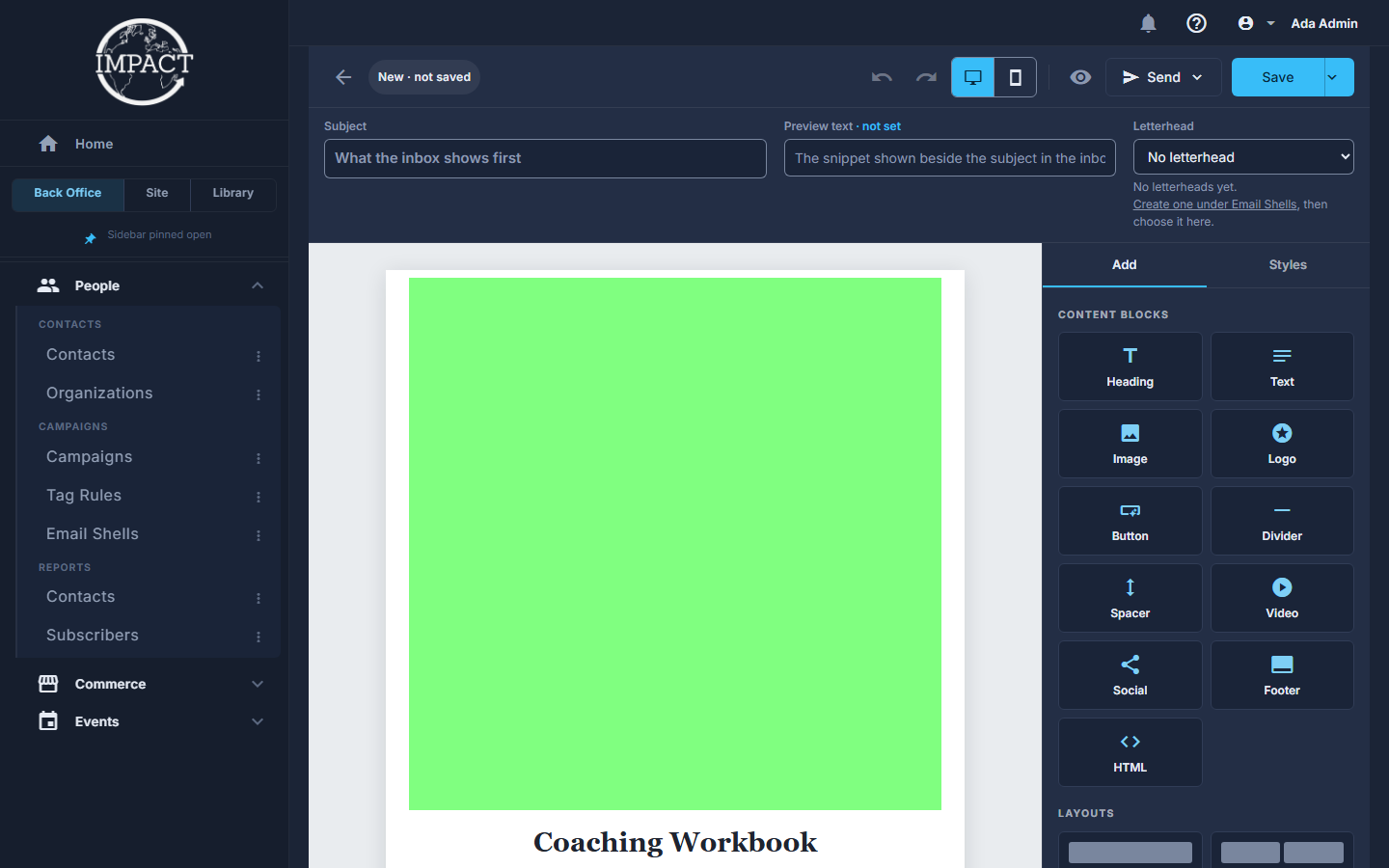
Task: Switch to desktop preview mode
Action: coord(973,77)
